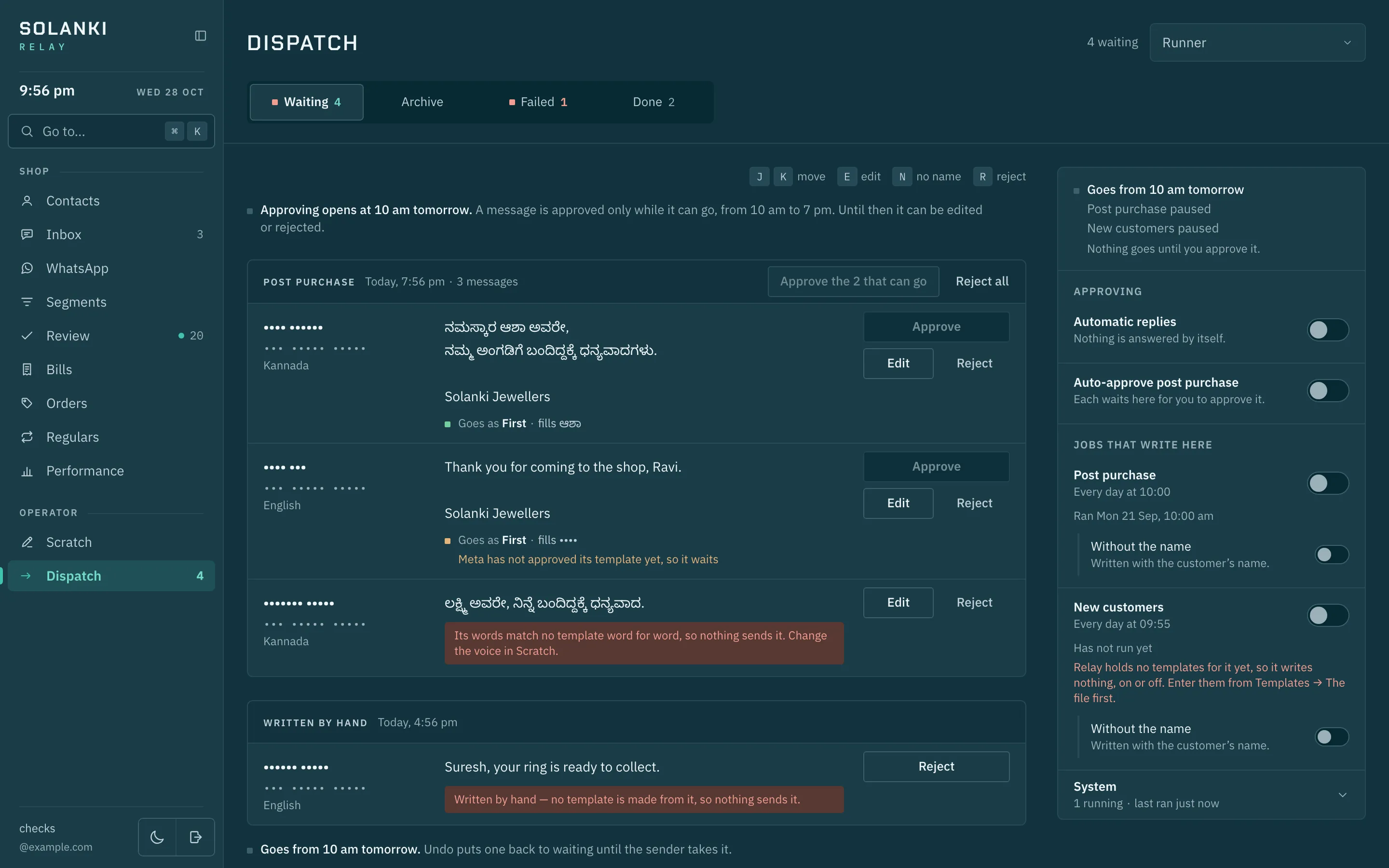Click the Bills receipt icon
Image resolution: width=1389 pixels, height=868 pixels.
[27, 370]
